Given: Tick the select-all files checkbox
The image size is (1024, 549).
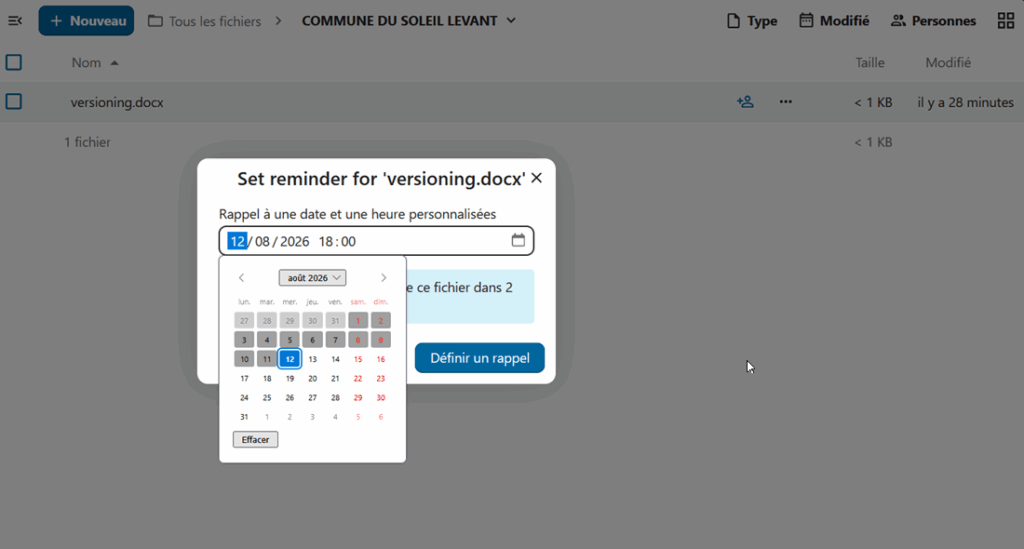Looking at the screenshot, I should (x=14, y=63).
